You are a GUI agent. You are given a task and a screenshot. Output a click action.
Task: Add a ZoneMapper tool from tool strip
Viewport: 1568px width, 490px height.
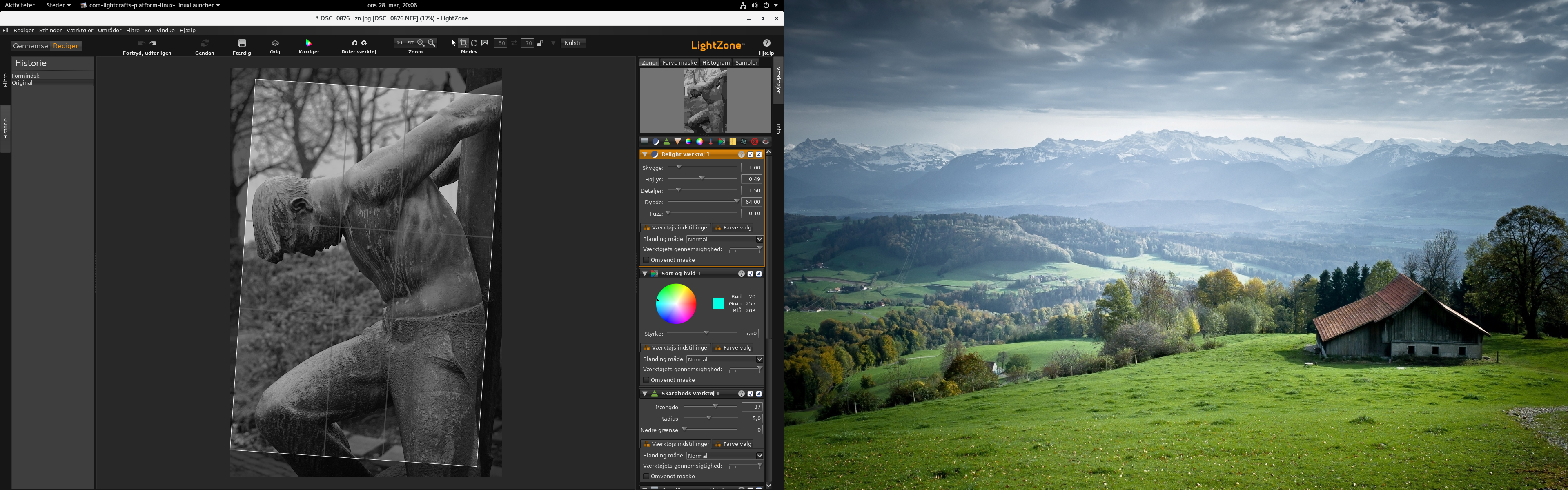click(x=645, y=141)
